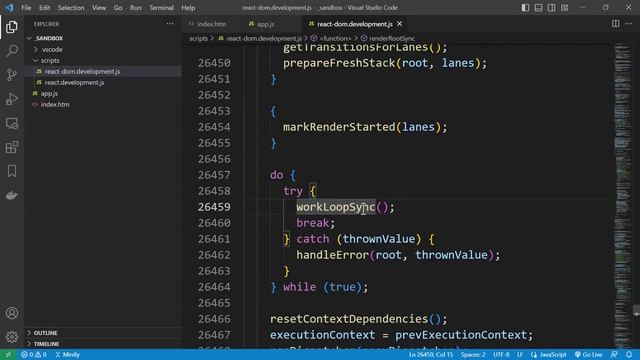Click the feedback icon in status bar

pos(614,355)
